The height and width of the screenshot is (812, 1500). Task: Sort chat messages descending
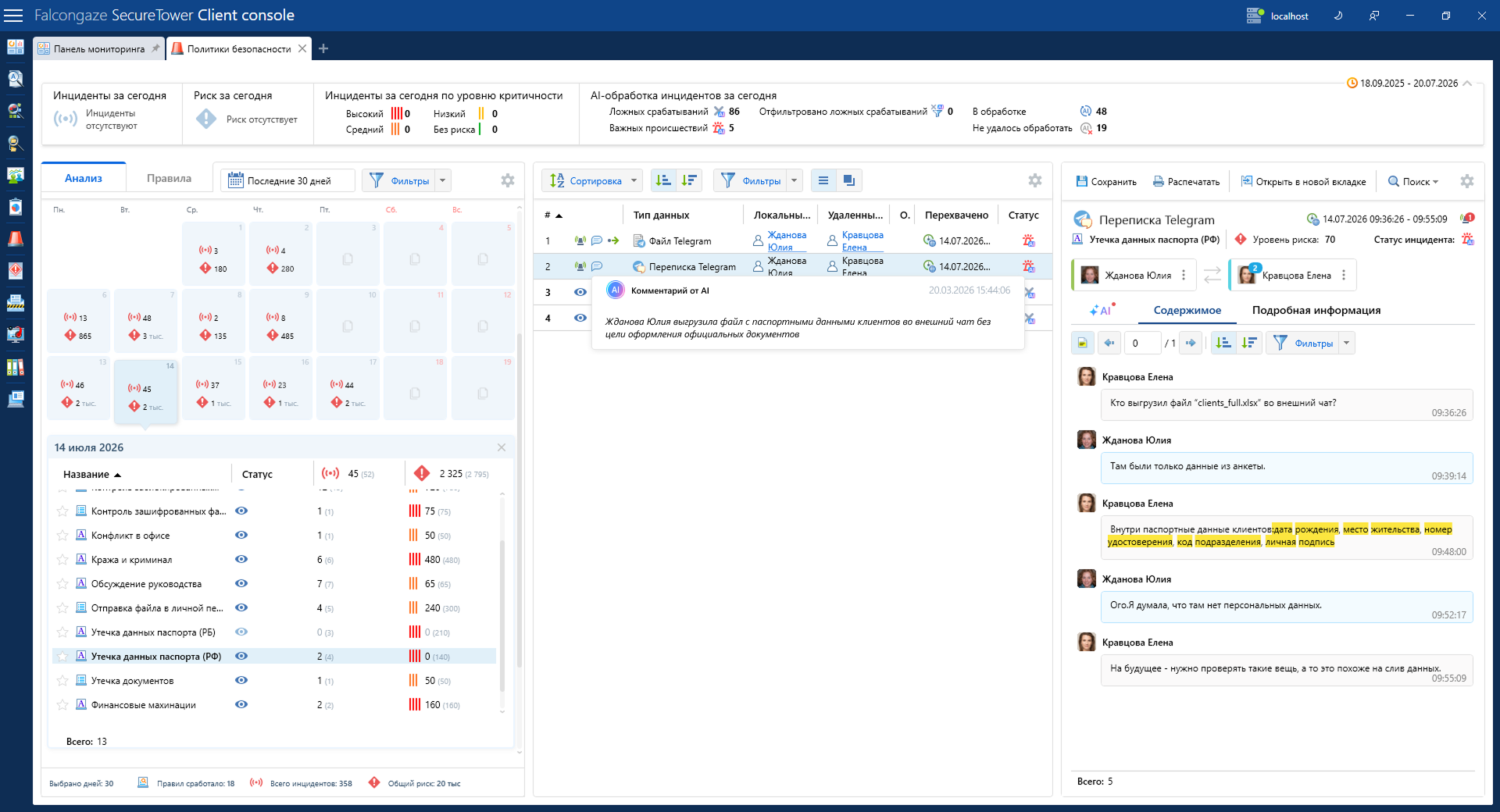(x=1249, y=343)
